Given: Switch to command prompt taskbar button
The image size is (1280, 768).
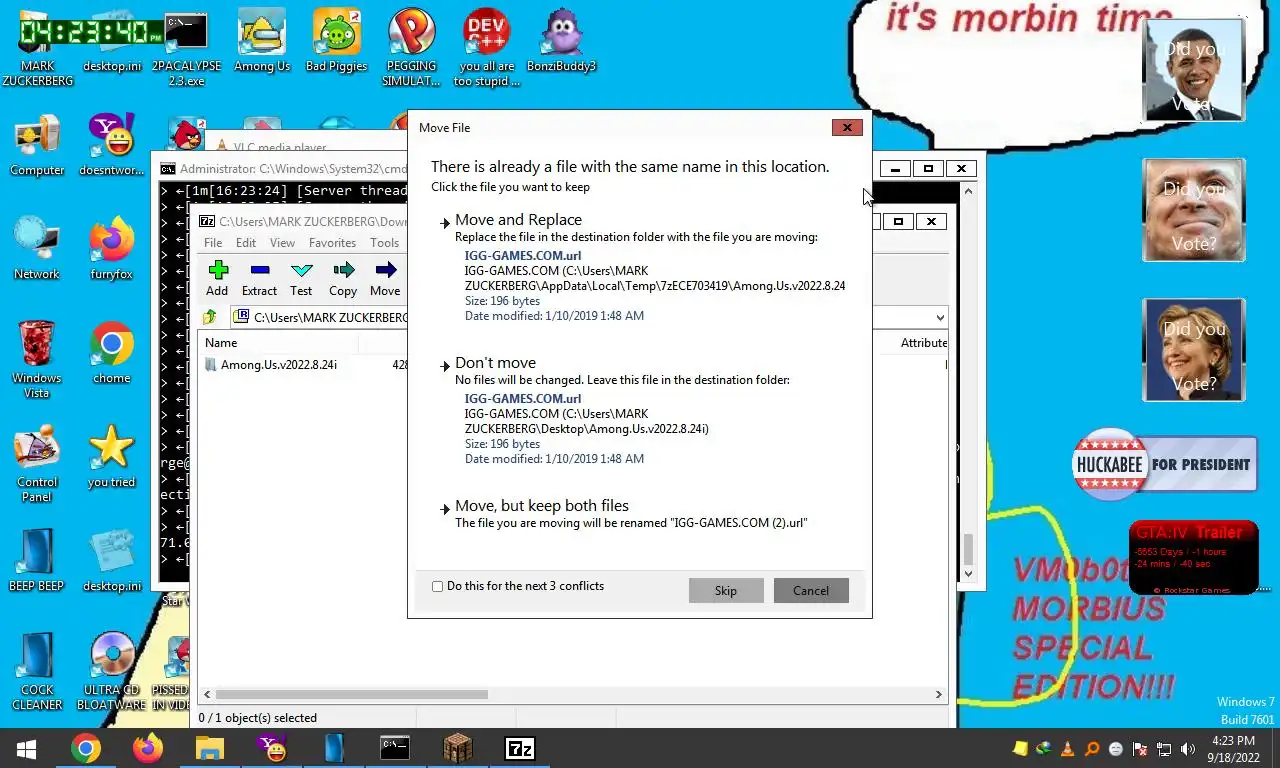Looking at the screenshot, I should tap(395, 748).
